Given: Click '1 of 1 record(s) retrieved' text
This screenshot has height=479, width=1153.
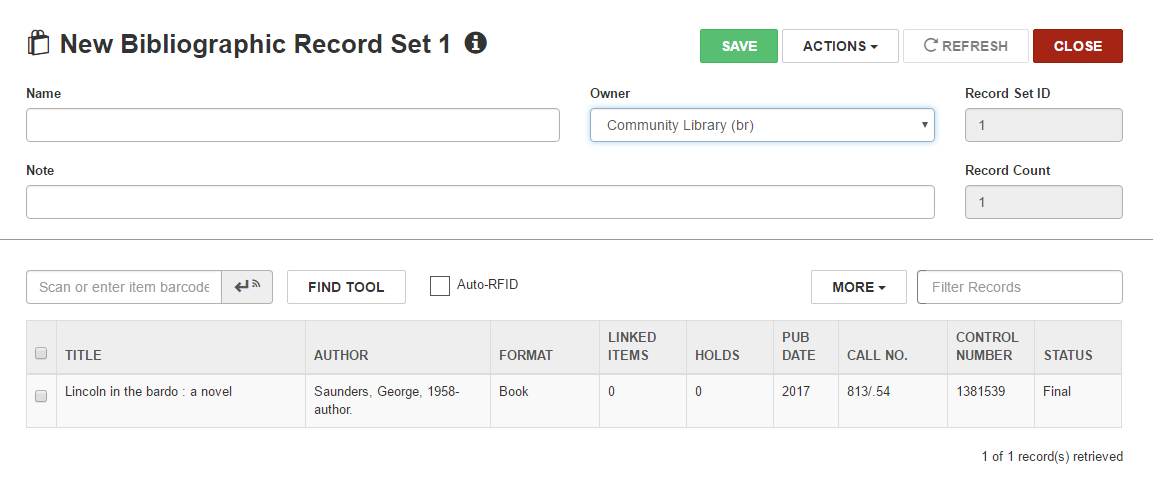Looking at the screenshot, I should coord(1052,457).
